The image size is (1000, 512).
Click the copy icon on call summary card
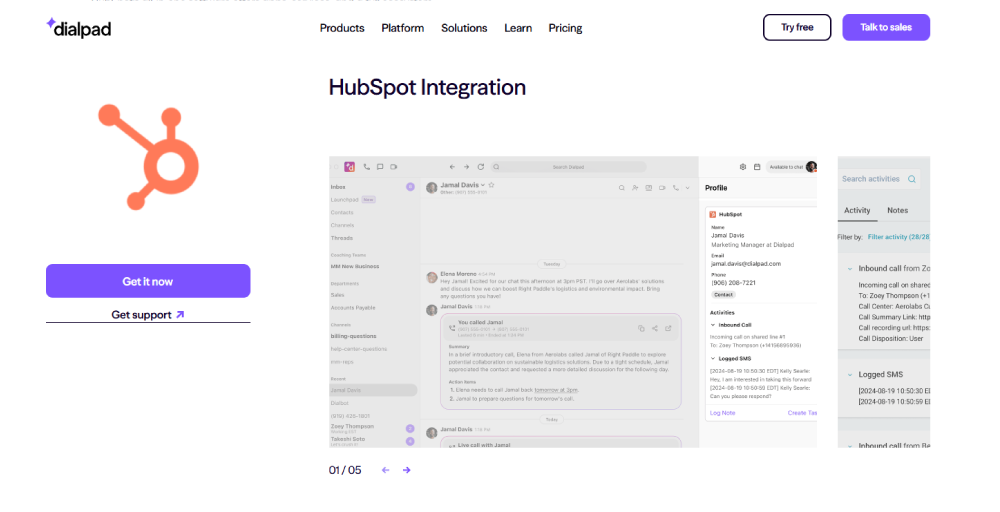pyautogui.click(x=641, y=328)
